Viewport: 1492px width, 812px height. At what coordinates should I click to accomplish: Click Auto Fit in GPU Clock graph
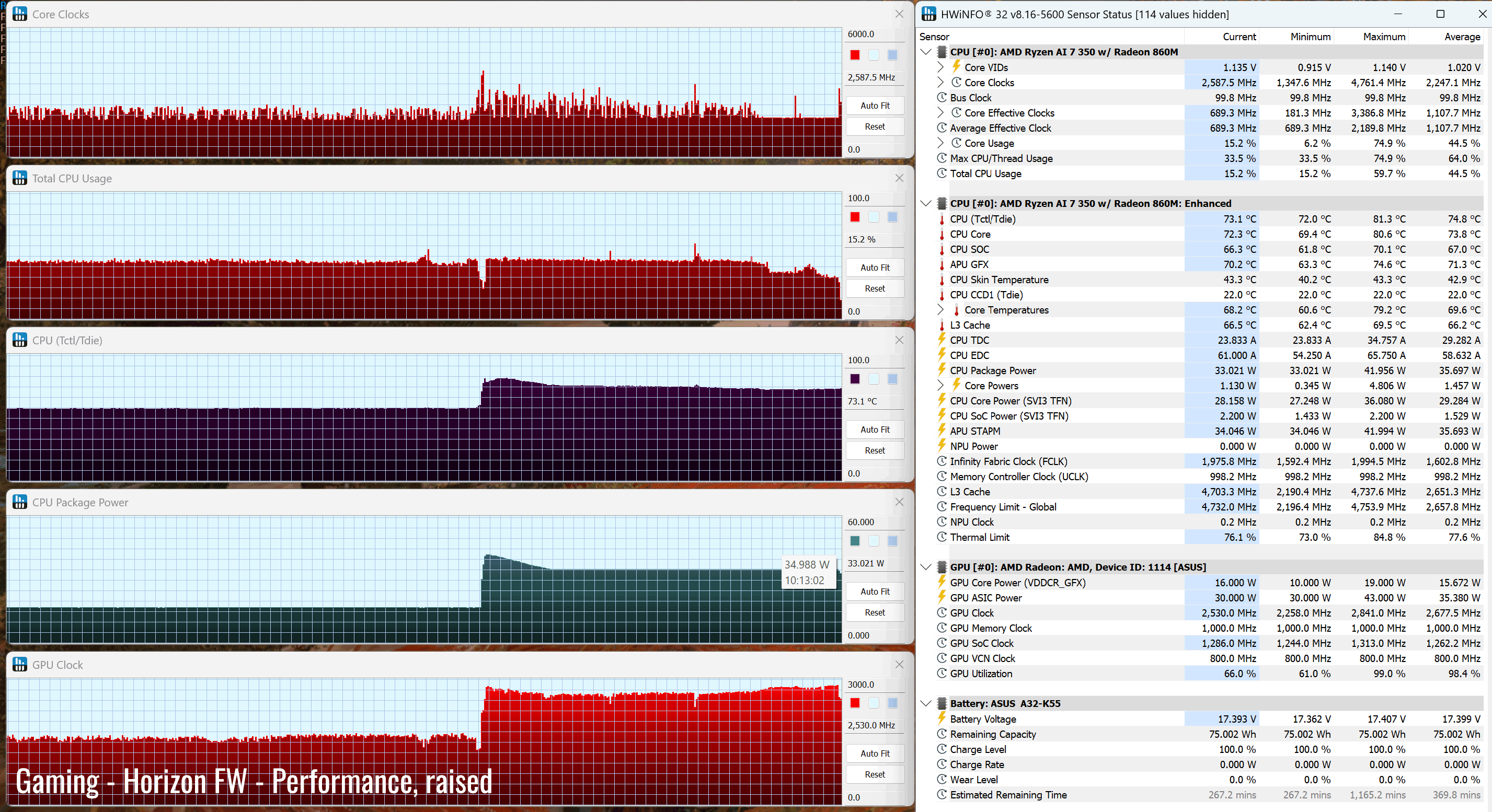point(875,753)
